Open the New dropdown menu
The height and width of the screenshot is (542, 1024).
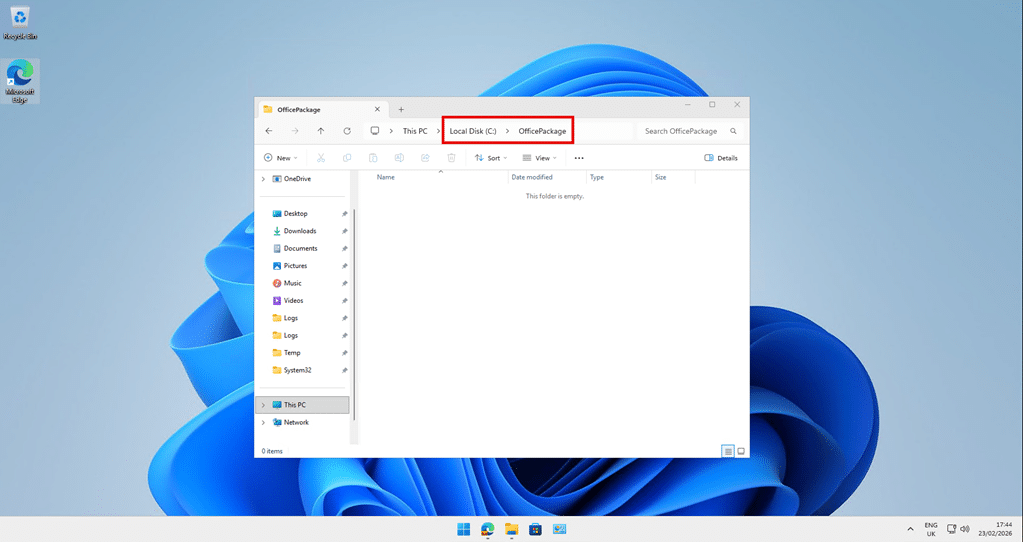point(280,158)
